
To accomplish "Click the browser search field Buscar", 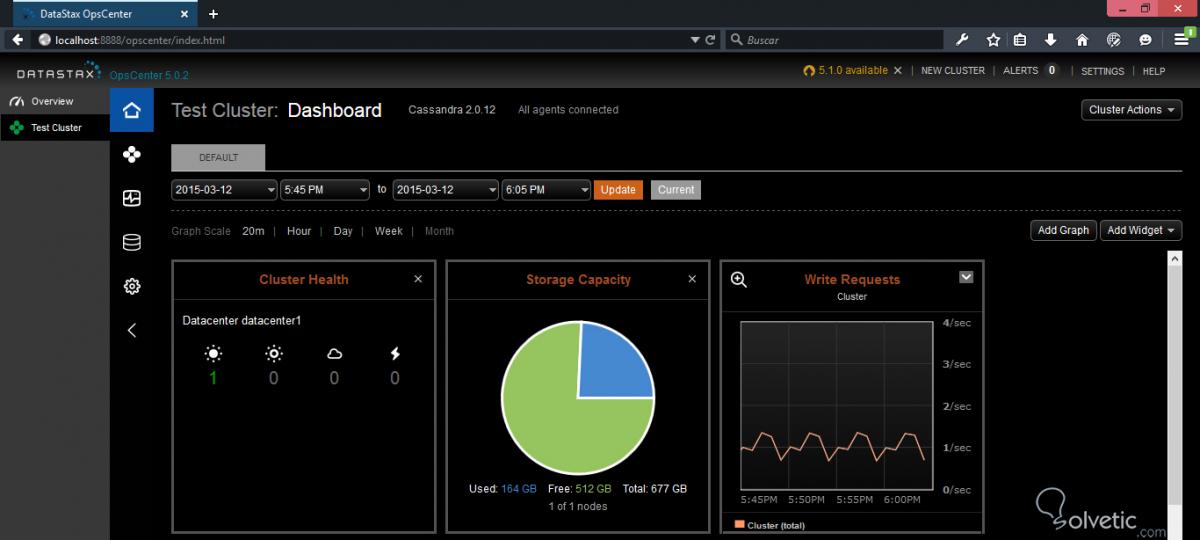I will [x=834, y=40].
